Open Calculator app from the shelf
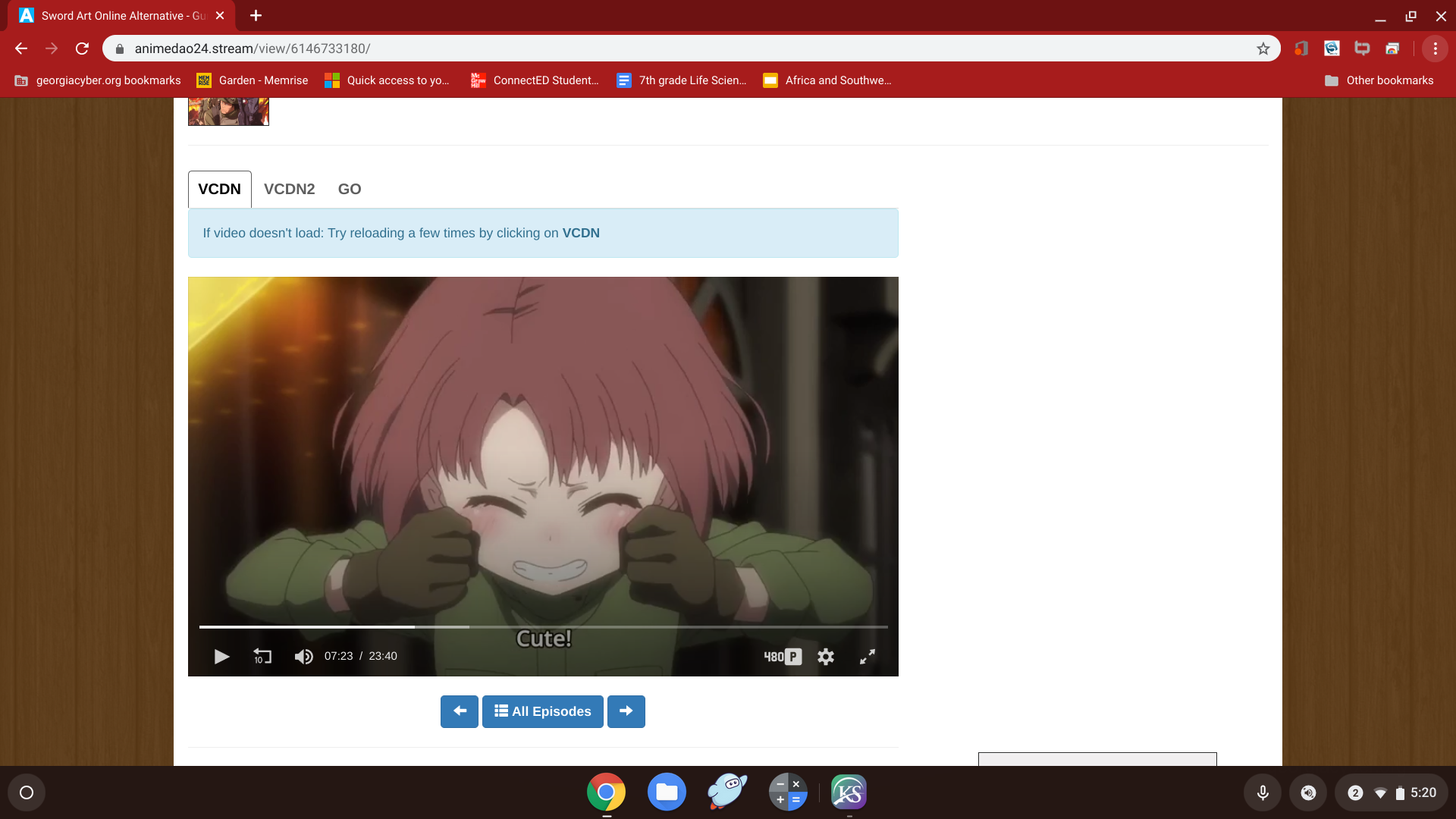The width and height of the screenshot is (1456, 819). 788,792
